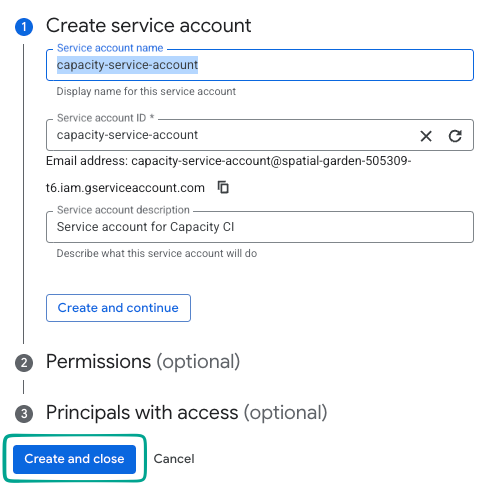Click the step 3 circle icon
The height and width of the screenshot is (502, 502).
coord(24,414)
